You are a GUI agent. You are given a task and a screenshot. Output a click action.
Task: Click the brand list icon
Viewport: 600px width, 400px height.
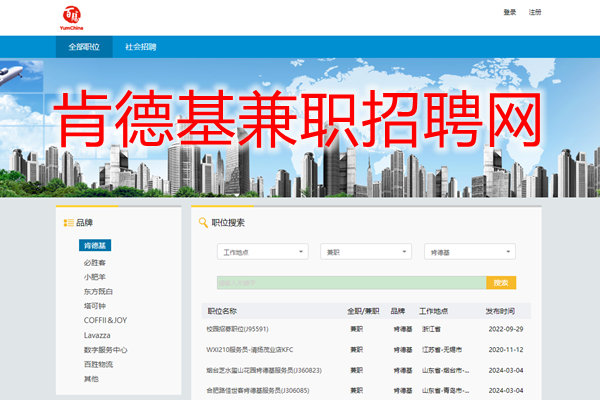pyautogui.click(x=68, y=222)
